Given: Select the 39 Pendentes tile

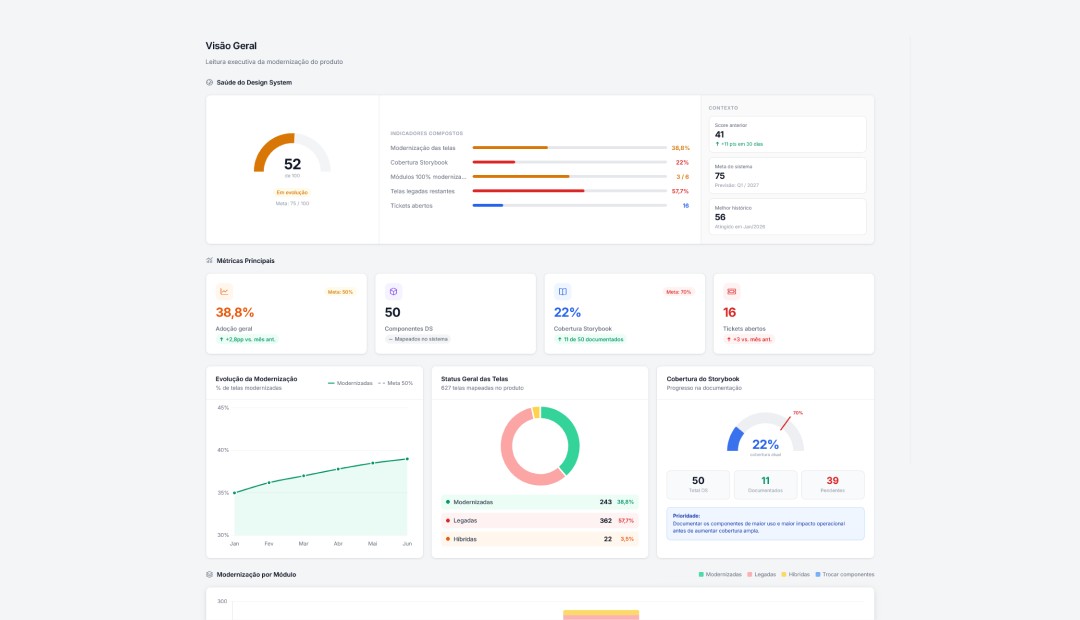Looking at the screenshot, I should click(832, 485).
